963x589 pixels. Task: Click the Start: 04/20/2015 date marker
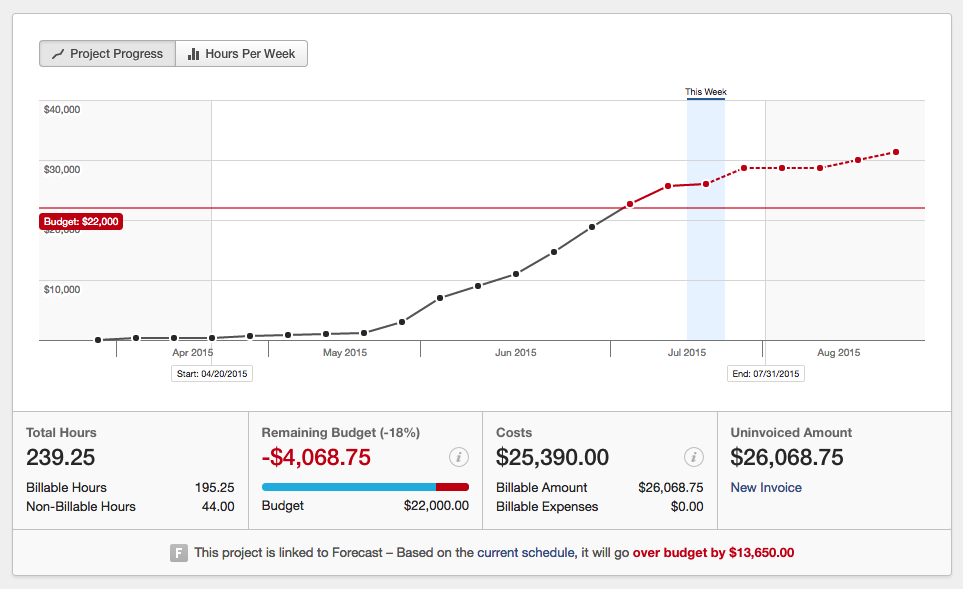click(x=211, y=373)
